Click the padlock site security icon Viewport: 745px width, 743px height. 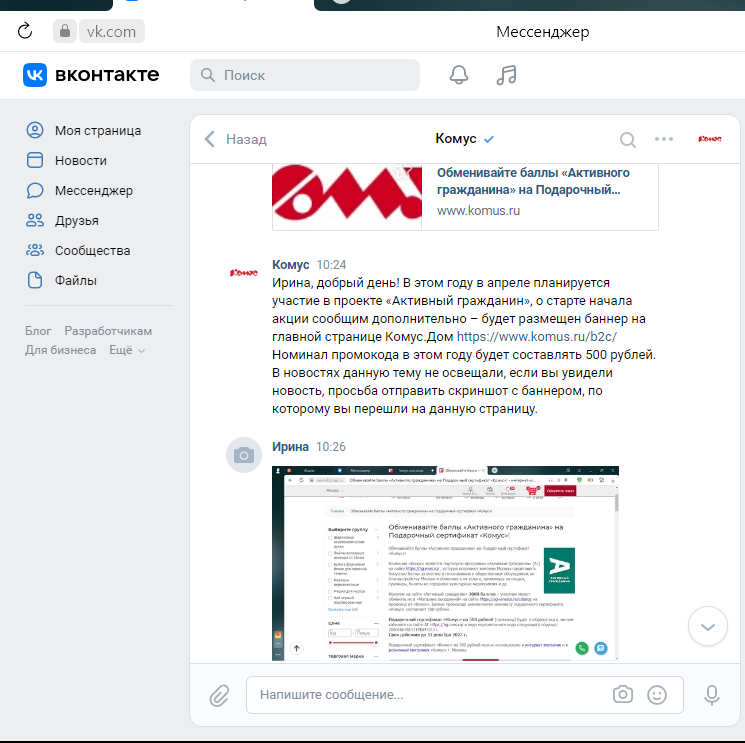[65, 31]
